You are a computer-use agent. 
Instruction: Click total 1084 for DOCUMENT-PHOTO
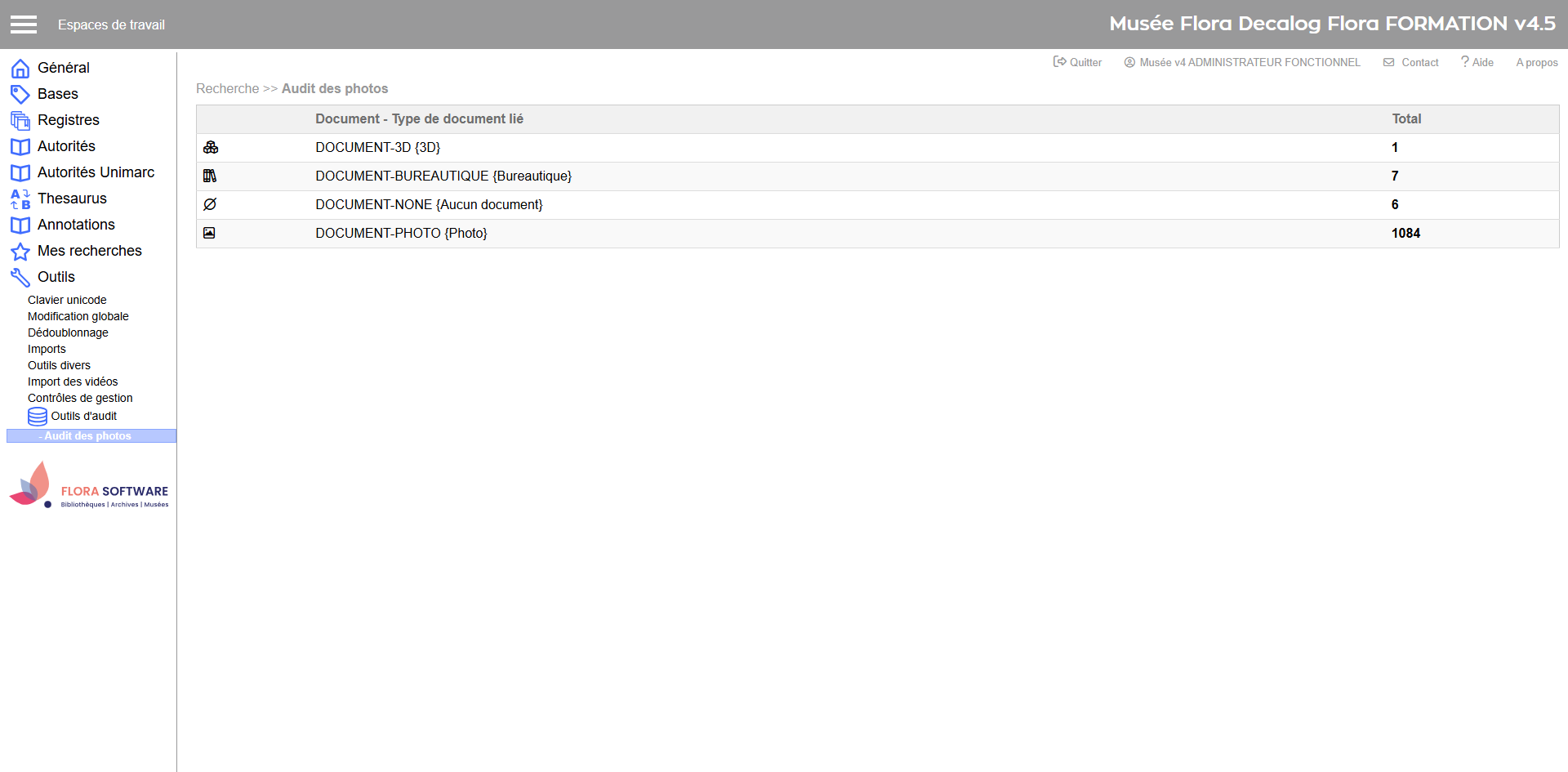tap(1406, 233)
